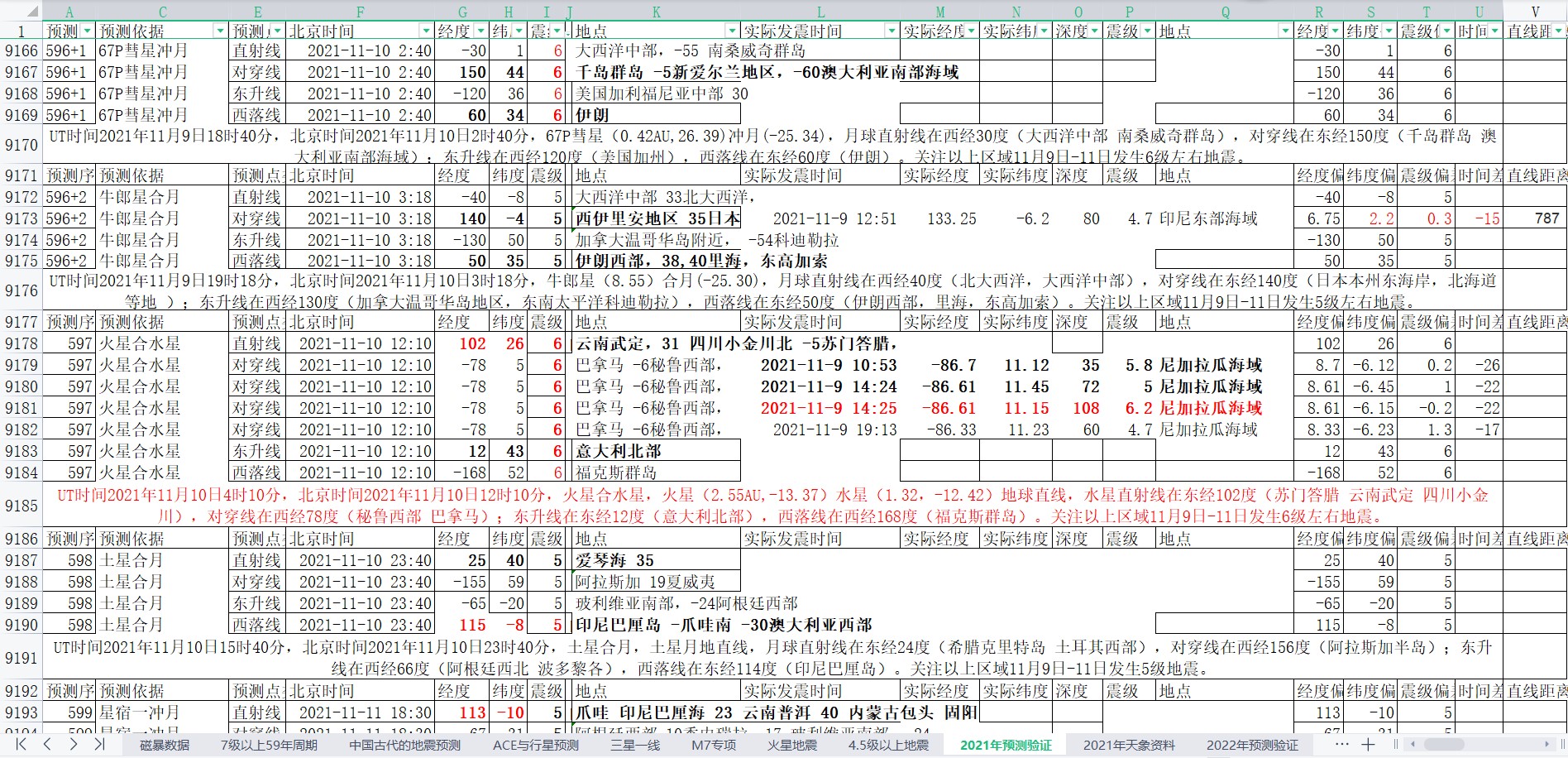This screenshot has width=1568, height=758.
Task: Open filter dropdown for 预测 column A
Action: pos(88,31)
